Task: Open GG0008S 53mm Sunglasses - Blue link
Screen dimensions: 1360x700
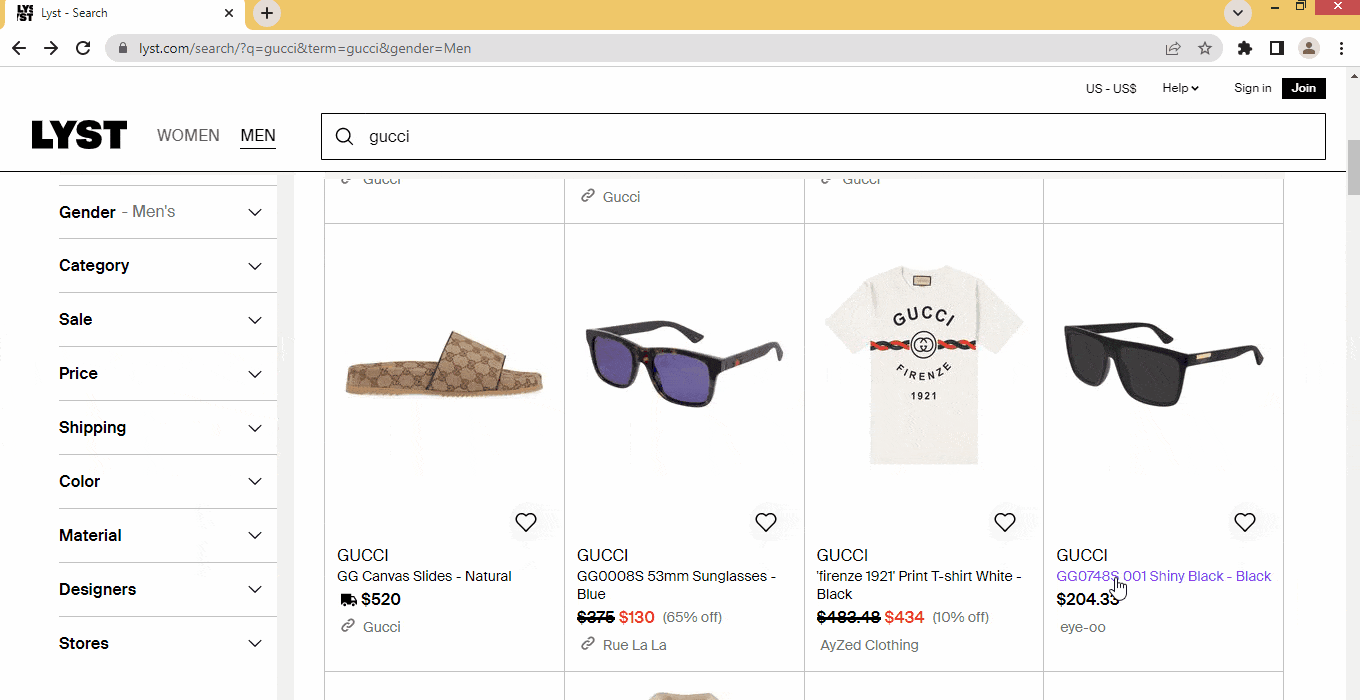Action: point(677,585)
